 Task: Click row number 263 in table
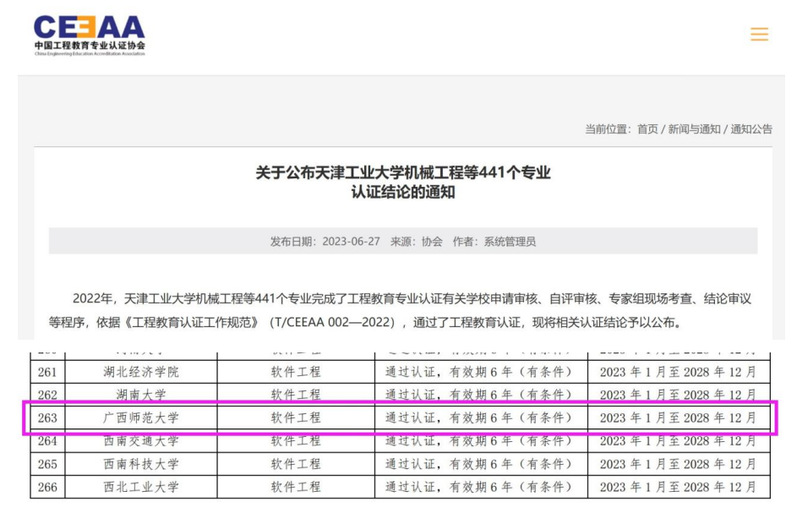tap(47, 417)
